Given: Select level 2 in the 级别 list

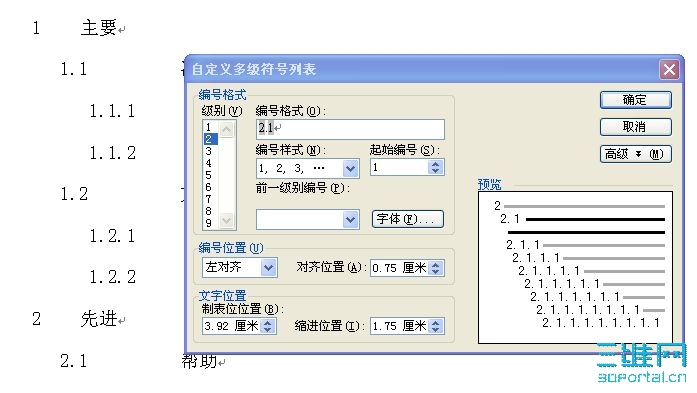Looking at the screenshot, I should point(210,139).
